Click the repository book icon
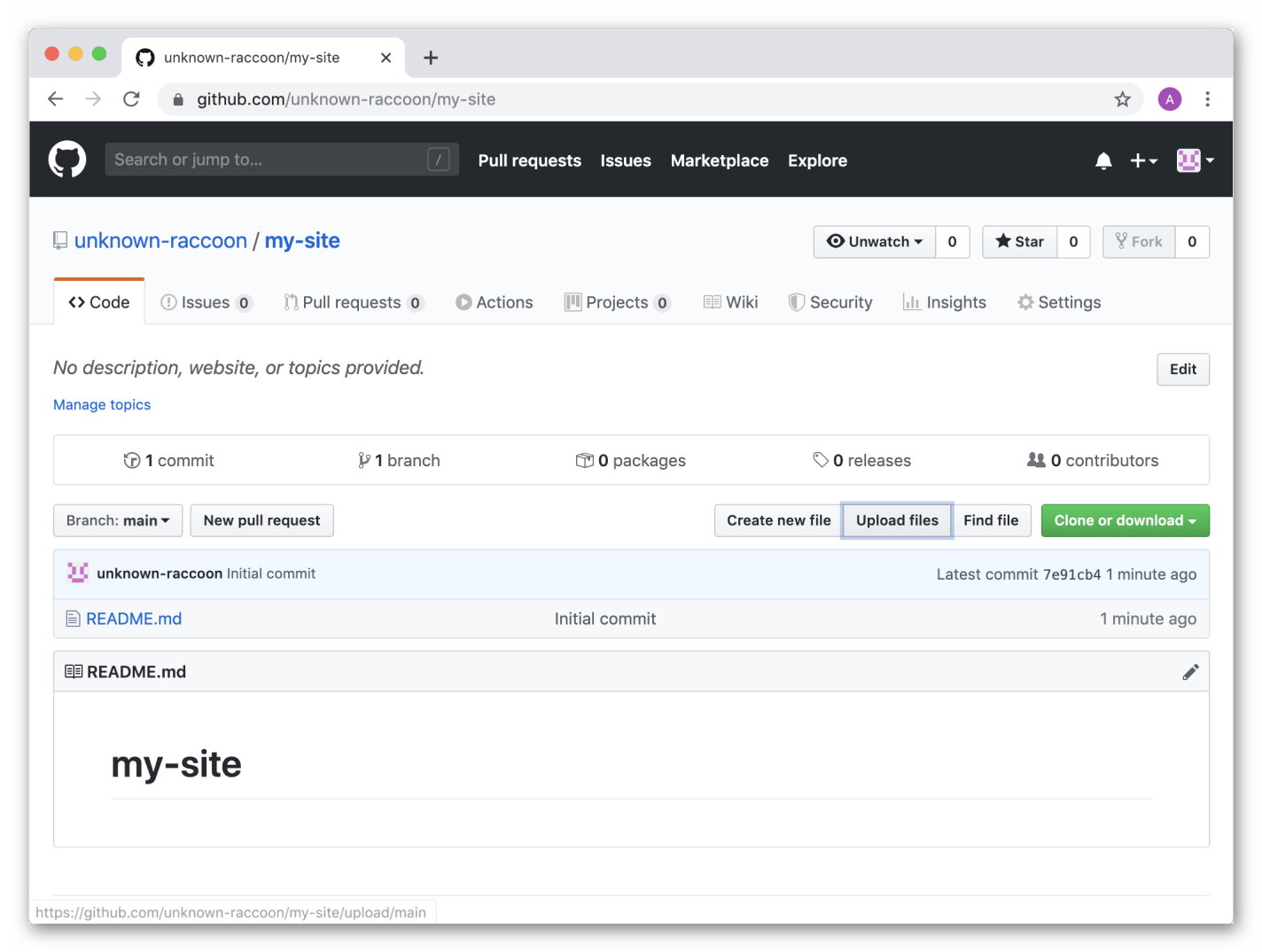 click(x=60, y=240)
